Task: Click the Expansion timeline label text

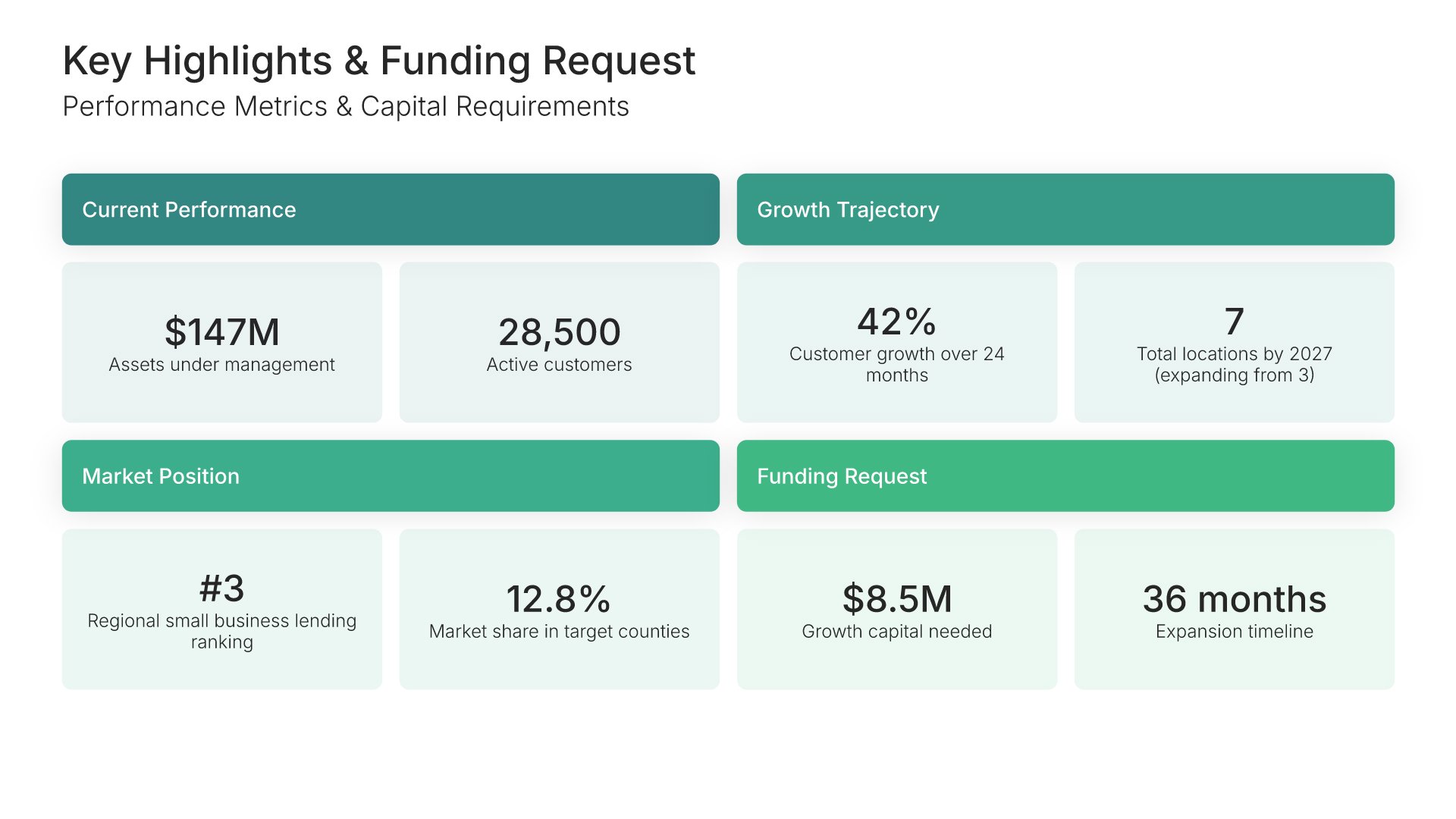Action: (x=1234, y=632)
